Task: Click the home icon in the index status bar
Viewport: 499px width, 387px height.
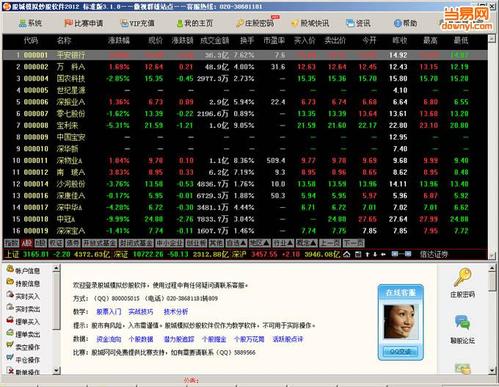Action: click(x=347, y=254)
